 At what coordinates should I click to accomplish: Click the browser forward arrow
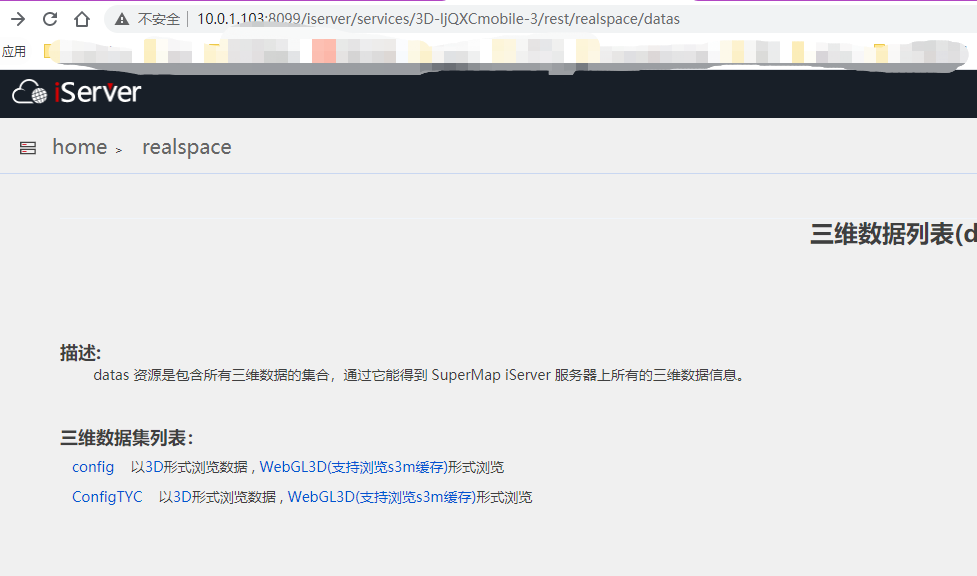[17, 19]
